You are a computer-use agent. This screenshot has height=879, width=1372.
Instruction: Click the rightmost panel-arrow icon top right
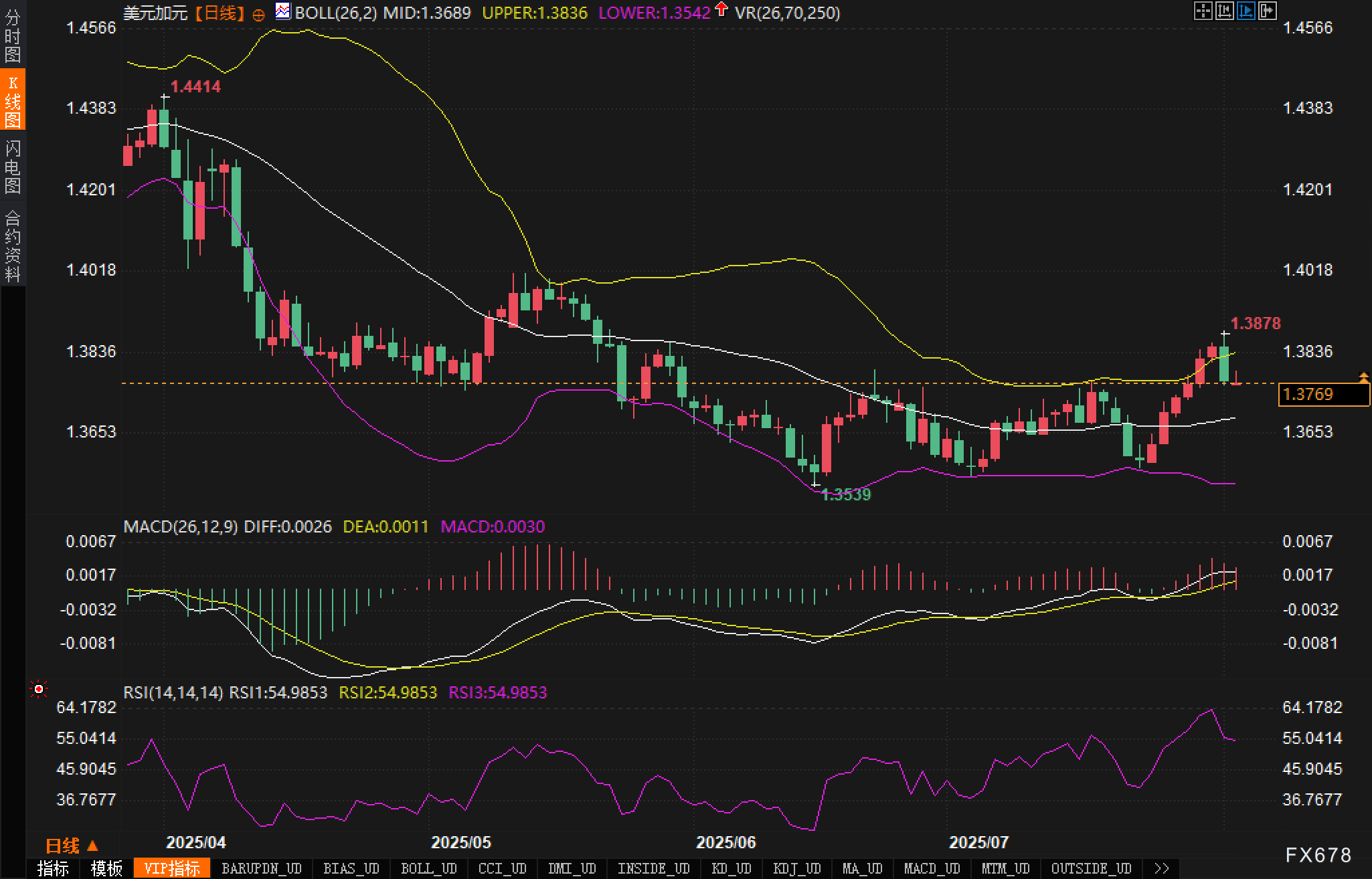[x=1267, y=11]
